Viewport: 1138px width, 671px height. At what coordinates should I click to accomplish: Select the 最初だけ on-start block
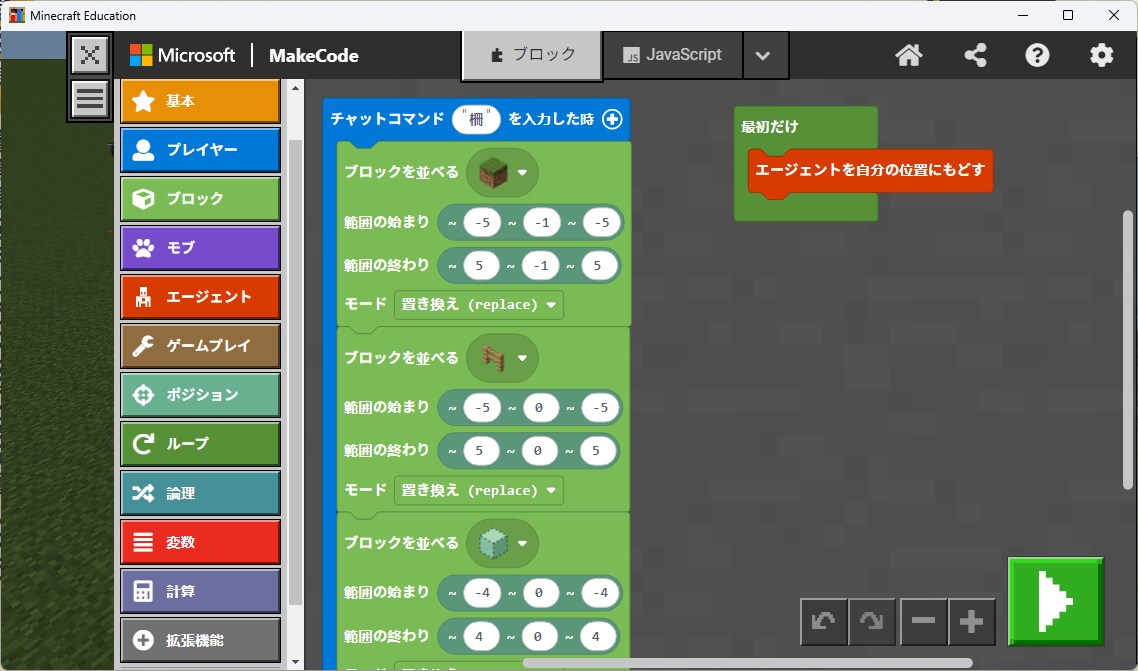pos(770,127)
